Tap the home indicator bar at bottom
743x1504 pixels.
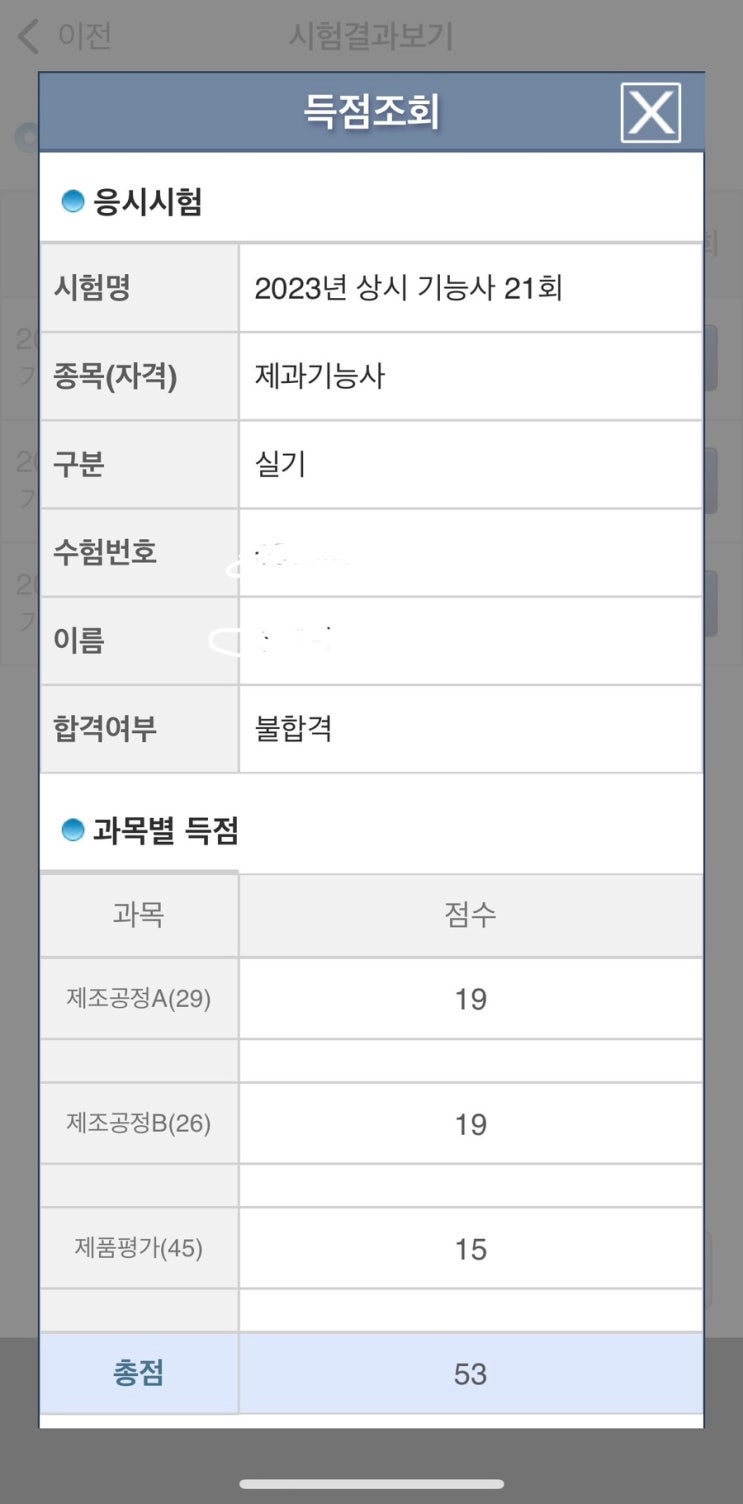coord(371,1484)
